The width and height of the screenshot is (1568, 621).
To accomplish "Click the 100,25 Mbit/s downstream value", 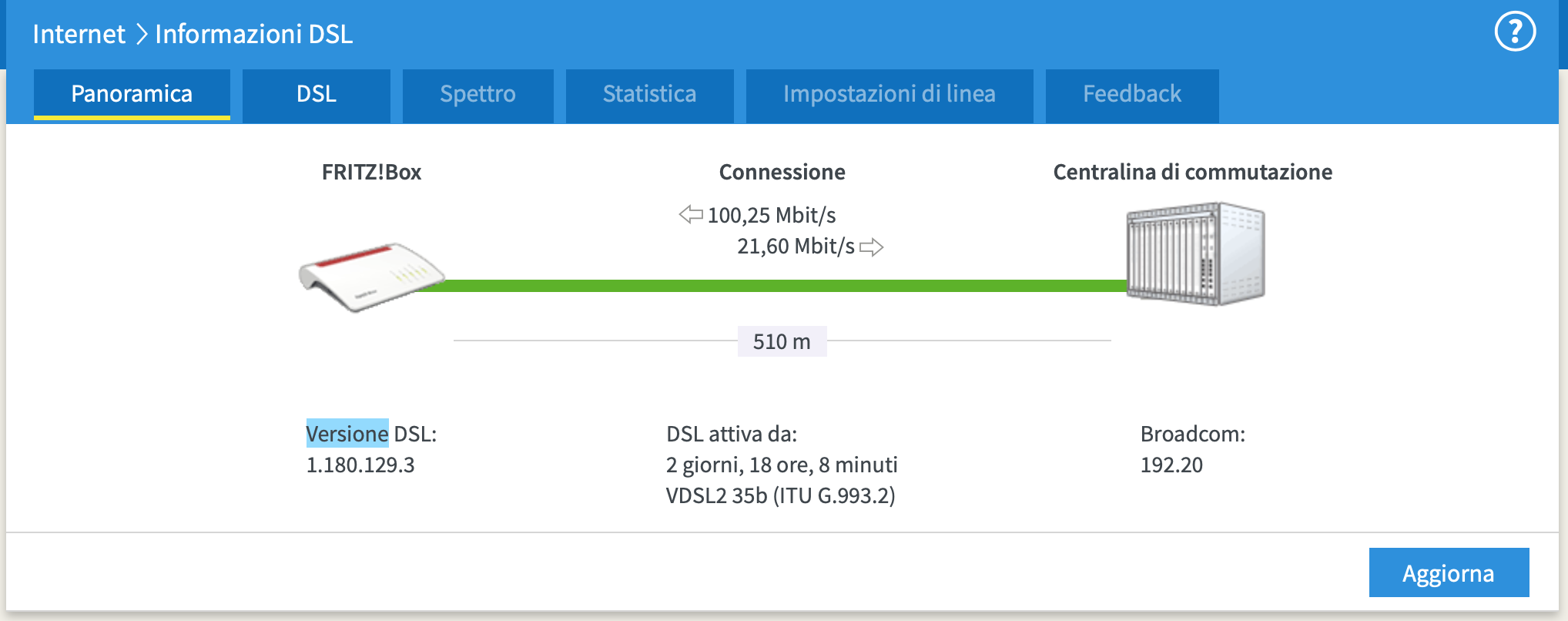I will pos(772,215).
